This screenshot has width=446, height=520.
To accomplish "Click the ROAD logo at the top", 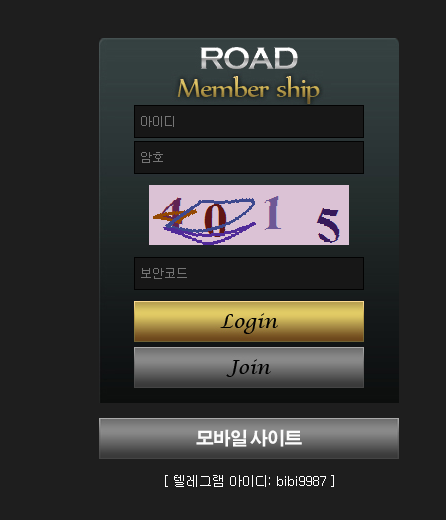I will click(x=249, y=58).
